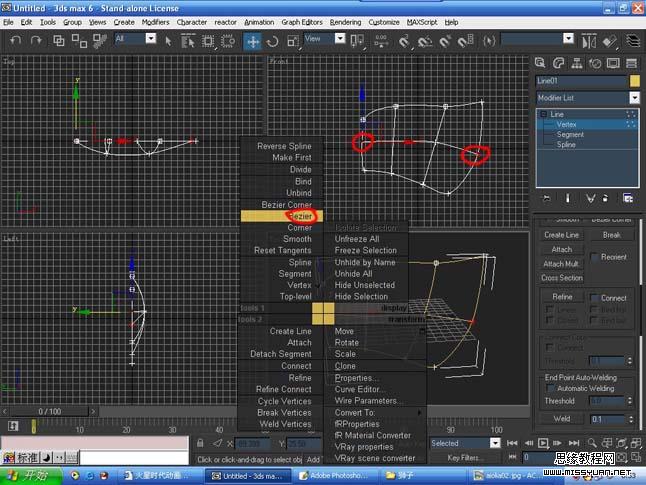Screen dimensions: 646x485
Task: Toggle the Reorient checkbox
Action: point(595,257)
